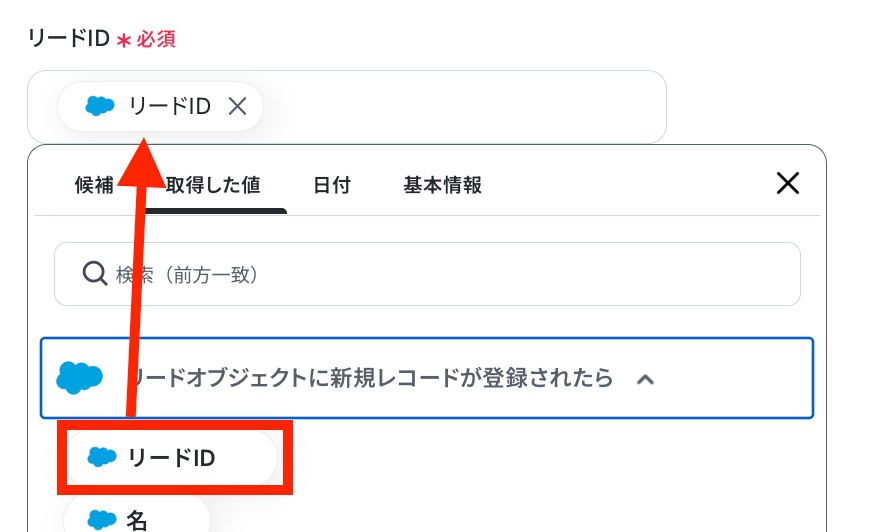Click the リードID field label above the input

click(68, 38)
